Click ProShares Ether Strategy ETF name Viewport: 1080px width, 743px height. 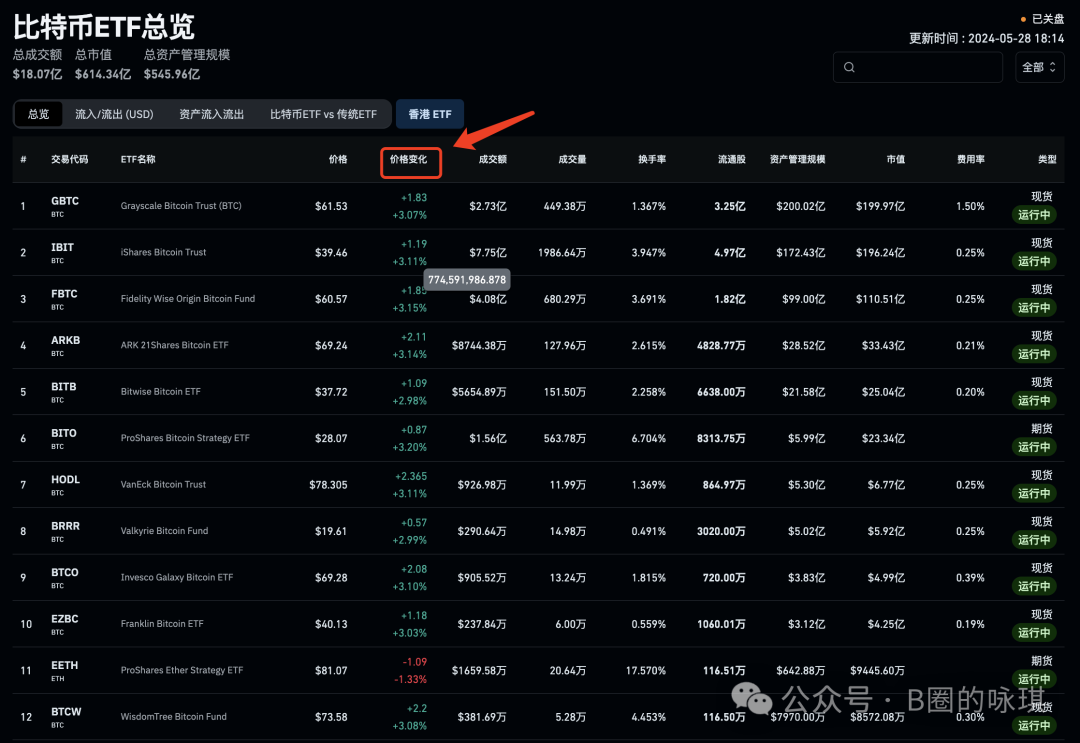[182, 670]
